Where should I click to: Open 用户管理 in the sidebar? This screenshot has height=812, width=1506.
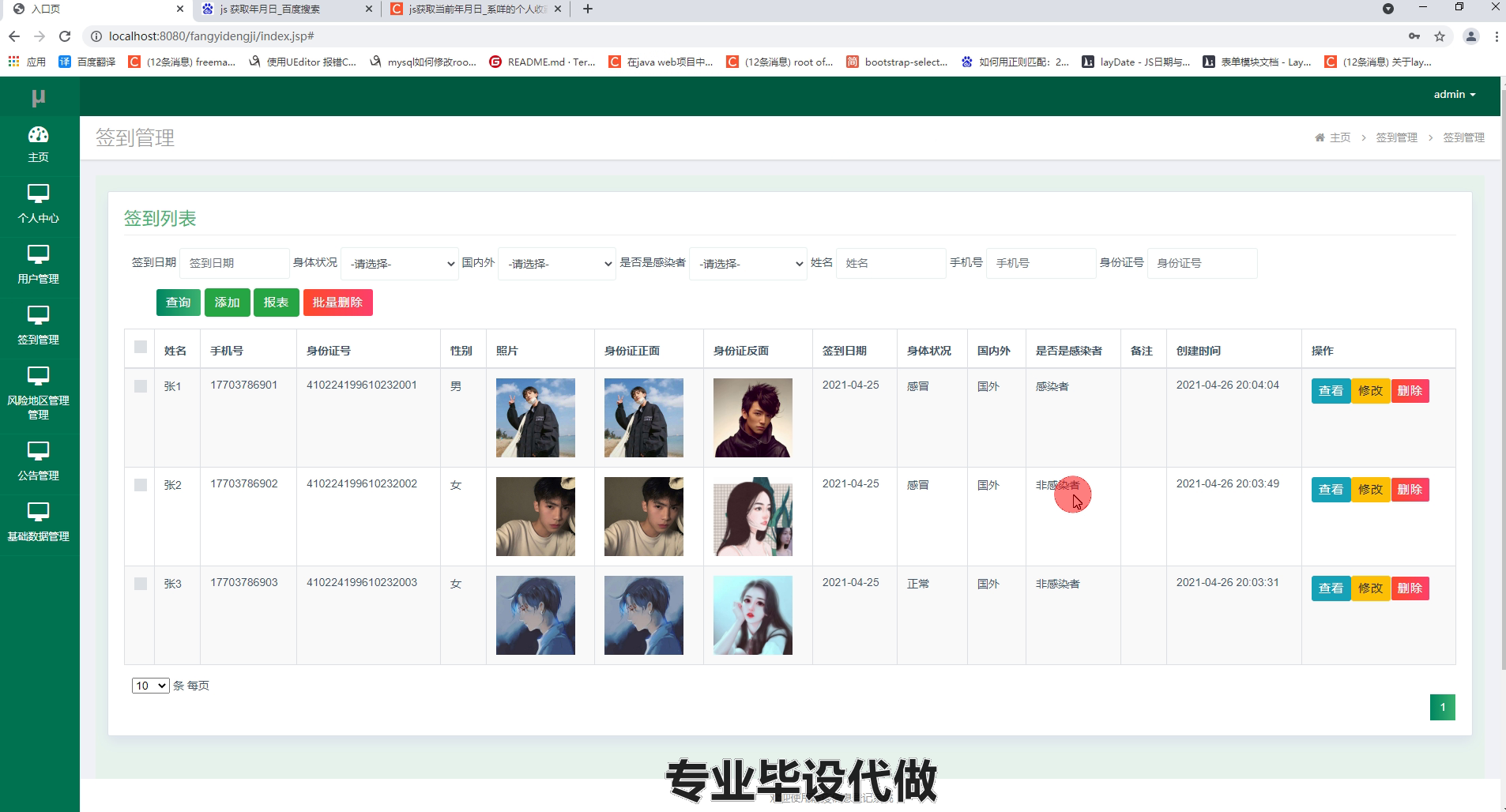point(38,265)
